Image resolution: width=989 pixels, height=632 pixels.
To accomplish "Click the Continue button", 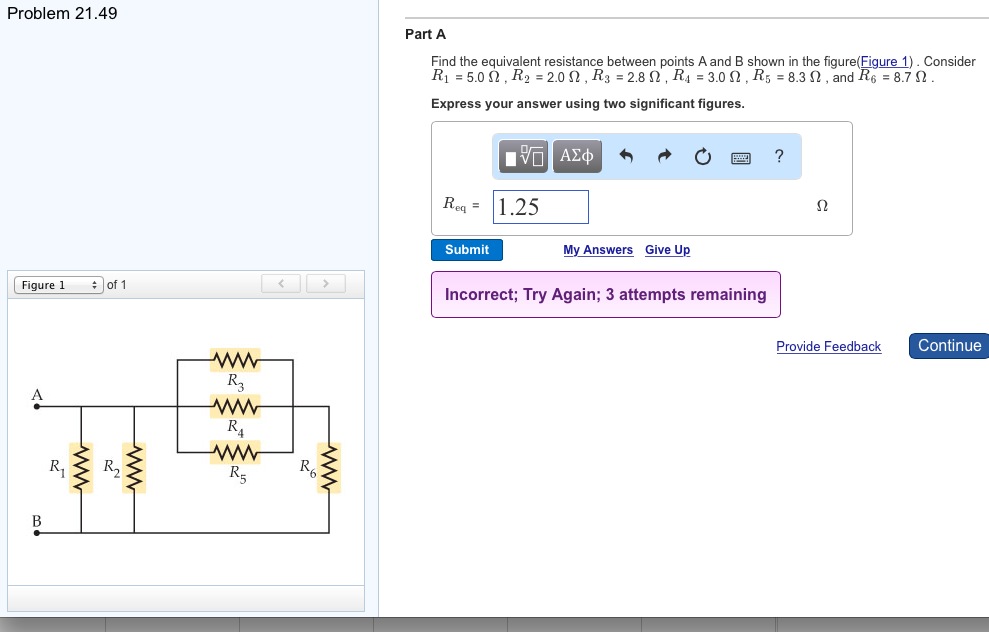I will (947, 345).
